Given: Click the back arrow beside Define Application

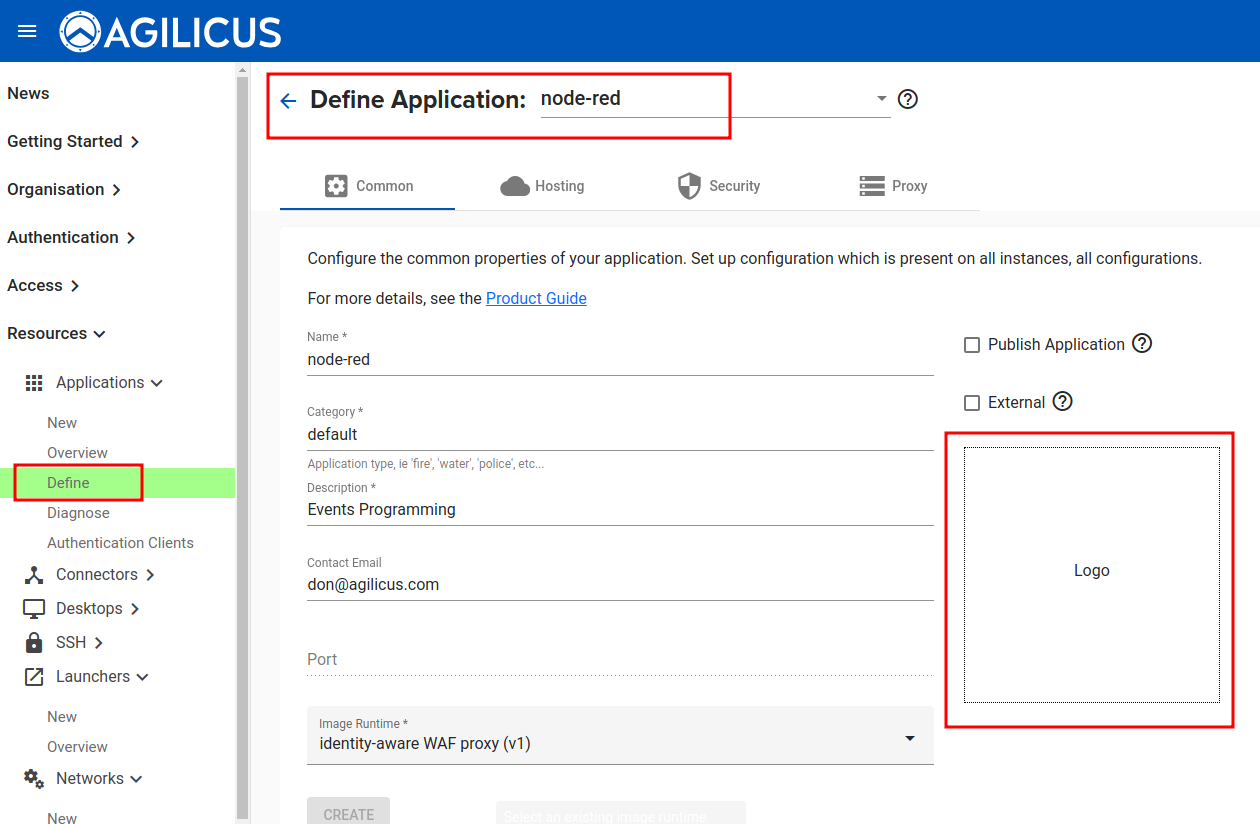Looking at the screenshot, I should pyautogui.click(x=288, y=100).
